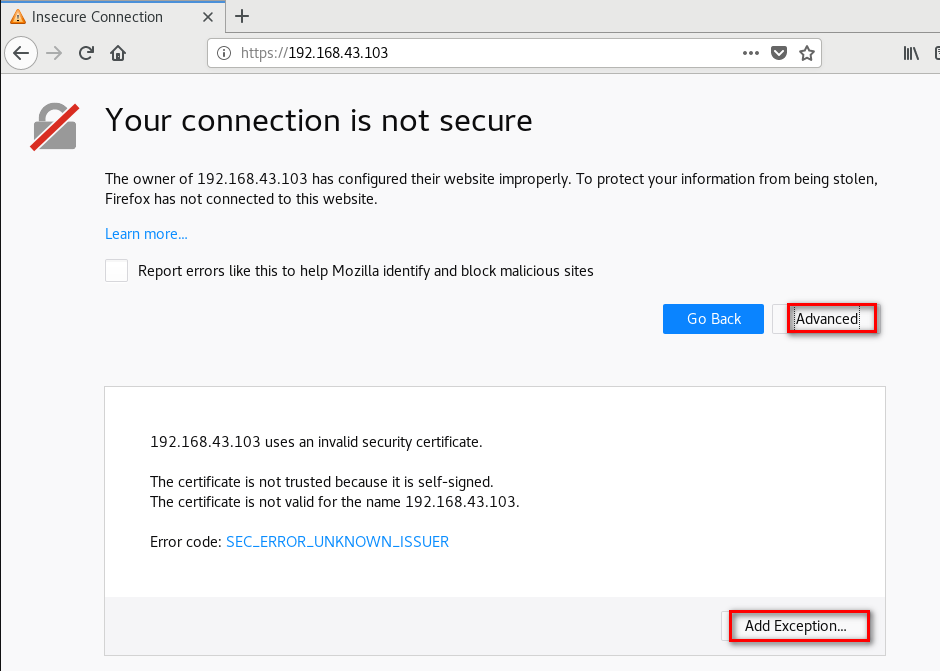940x671 pixels.
Task: Click the 'Your connection is not secure' heading
Action: [318, 121]
